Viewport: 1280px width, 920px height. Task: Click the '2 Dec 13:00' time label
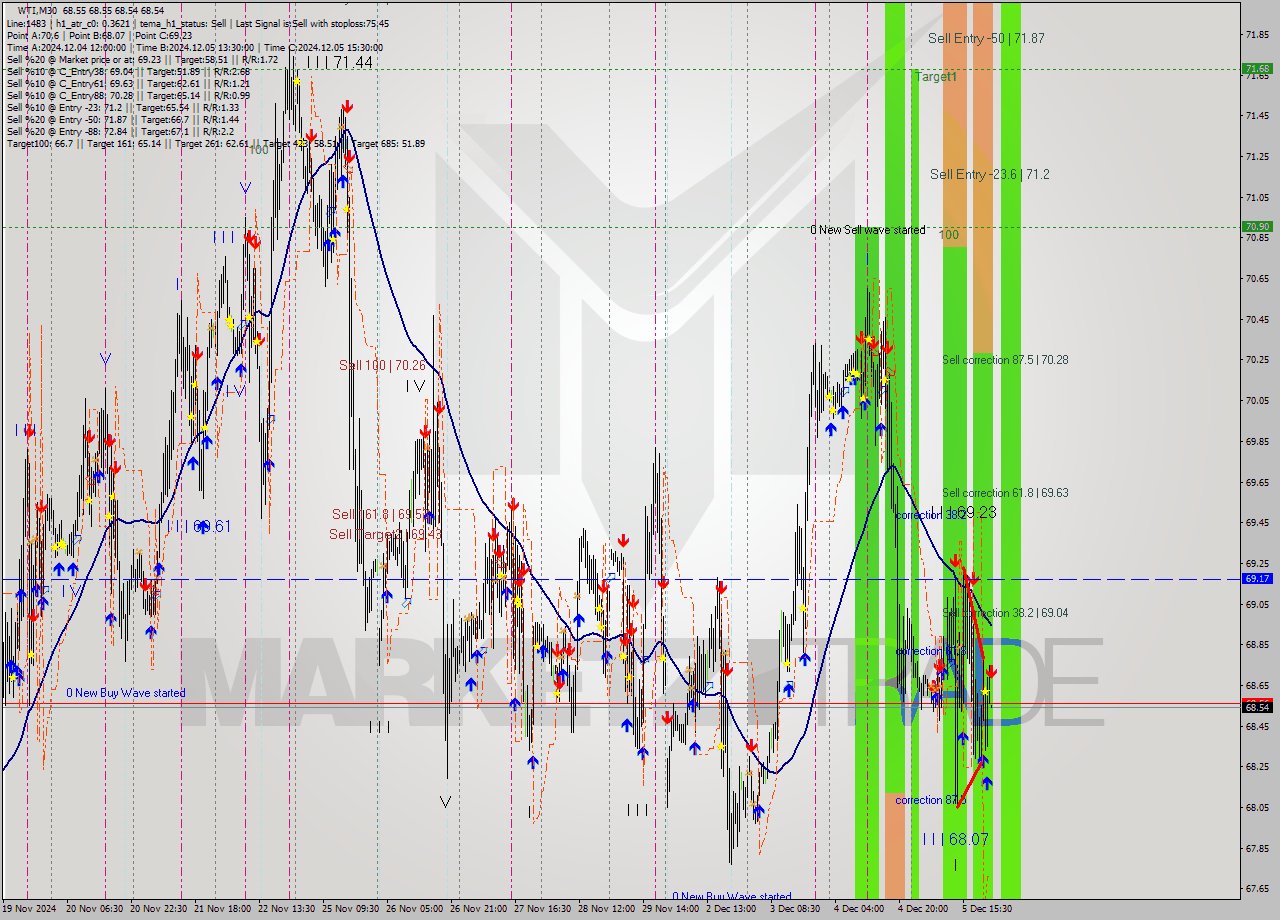pos(732,909)
